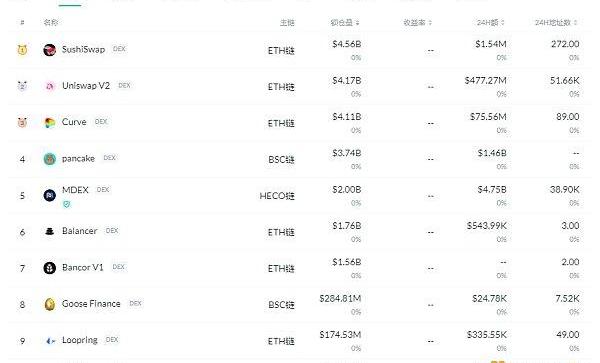Click the Balancer logo icon
600x363 pixels.
50,231
